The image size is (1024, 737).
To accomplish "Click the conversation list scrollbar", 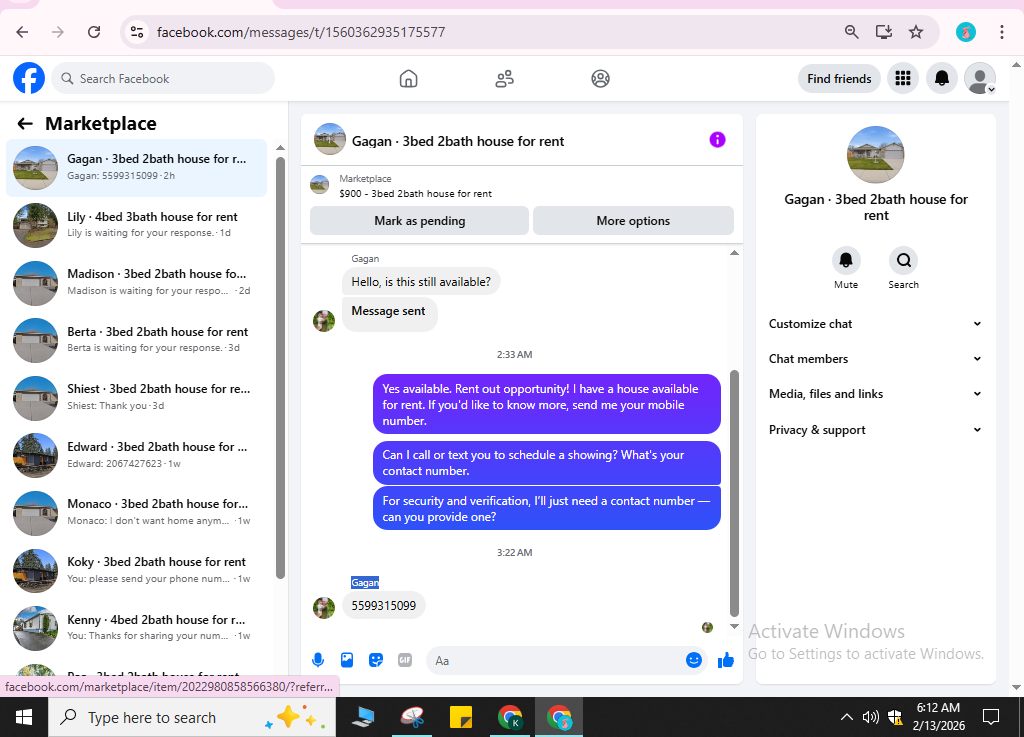I will (280, 368).
